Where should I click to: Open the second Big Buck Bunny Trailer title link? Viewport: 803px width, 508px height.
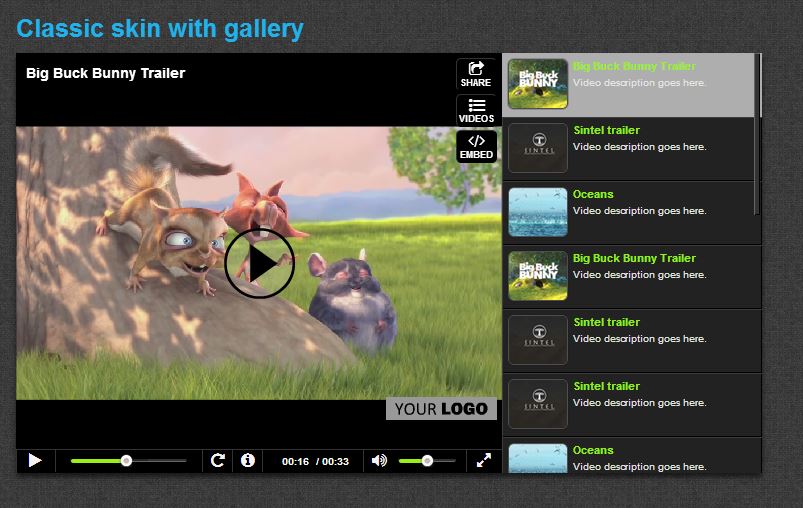click(634, 258)
